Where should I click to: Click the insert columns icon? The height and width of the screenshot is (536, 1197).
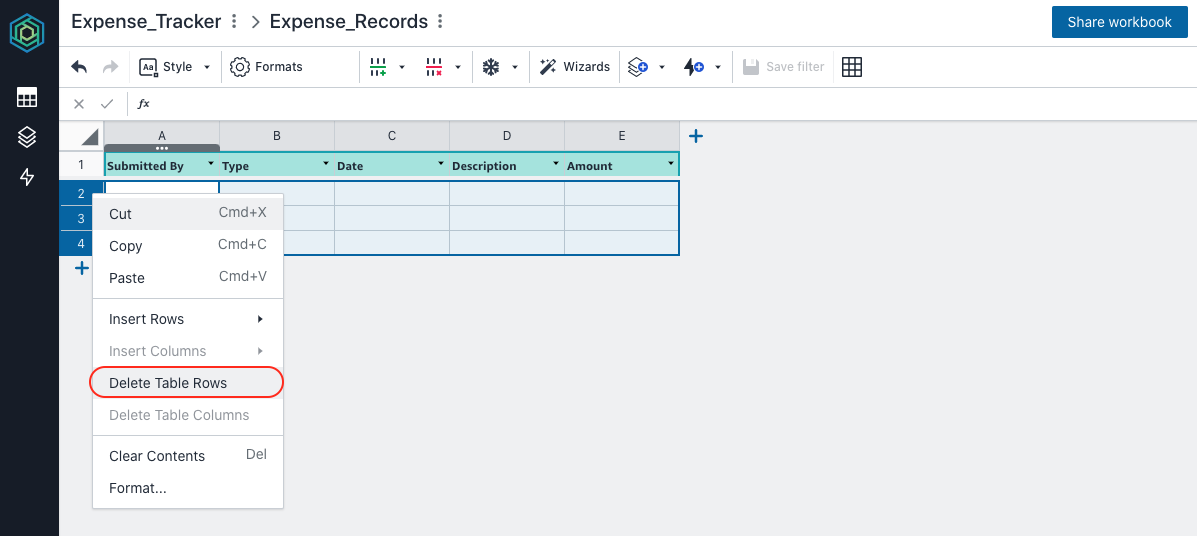[378, 66]
